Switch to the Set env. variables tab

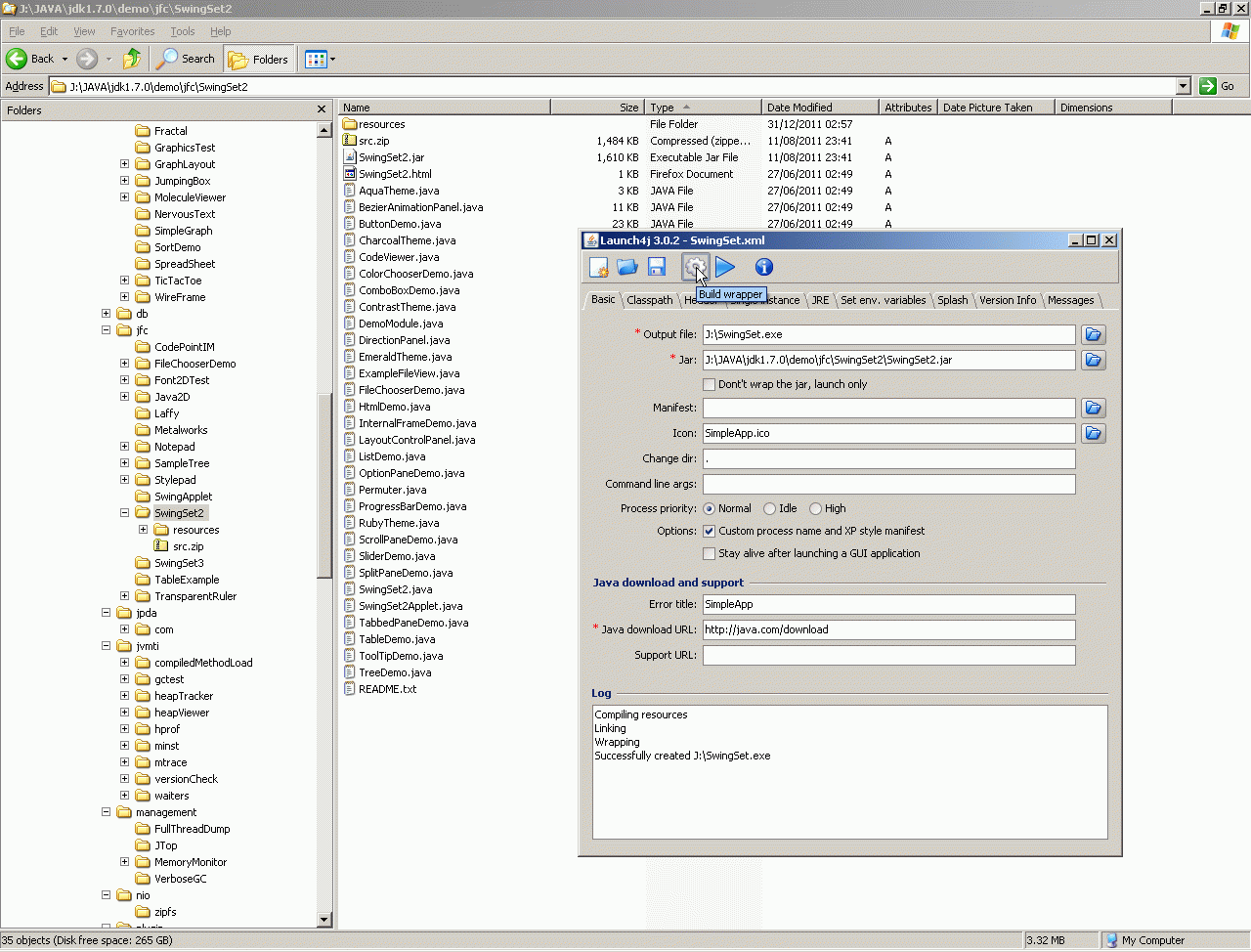(x=884, y=300)
